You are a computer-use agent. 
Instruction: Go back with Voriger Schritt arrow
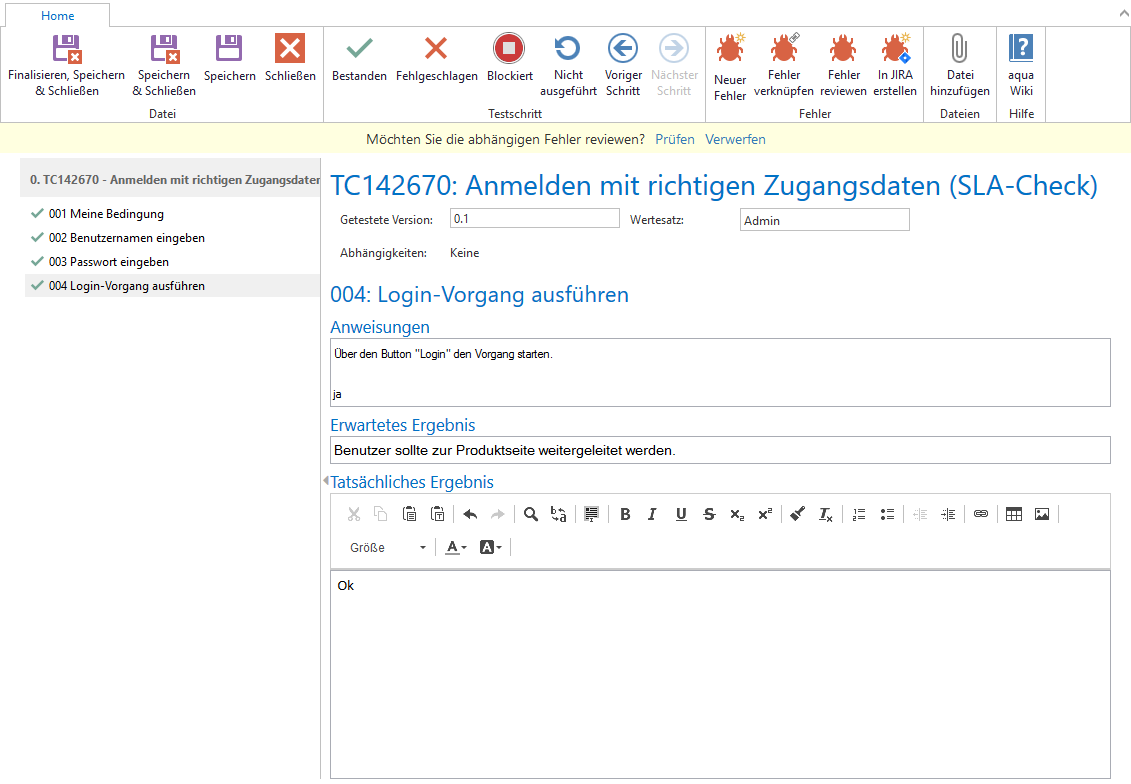[x=623, y=49]
